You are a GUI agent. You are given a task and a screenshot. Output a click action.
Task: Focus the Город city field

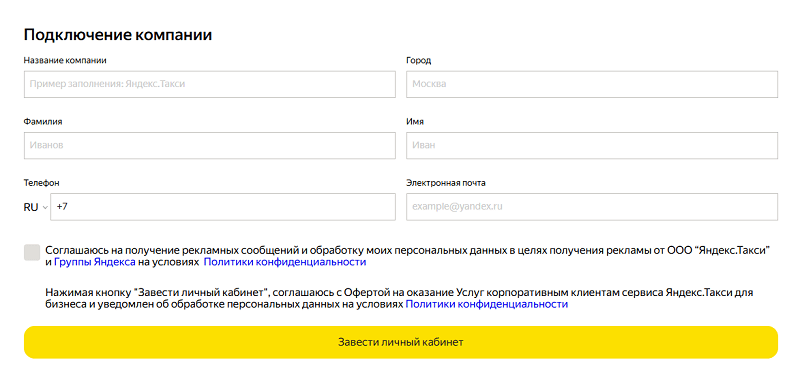tap(592, 84)
